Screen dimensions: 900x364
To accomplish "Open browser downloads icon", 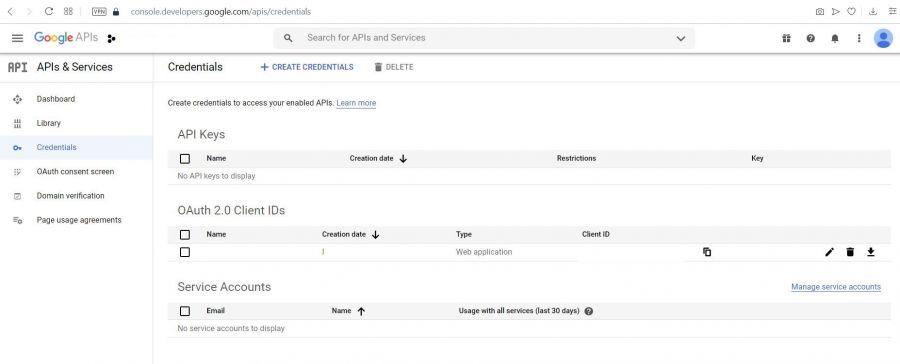I will (x=873, y=11).
